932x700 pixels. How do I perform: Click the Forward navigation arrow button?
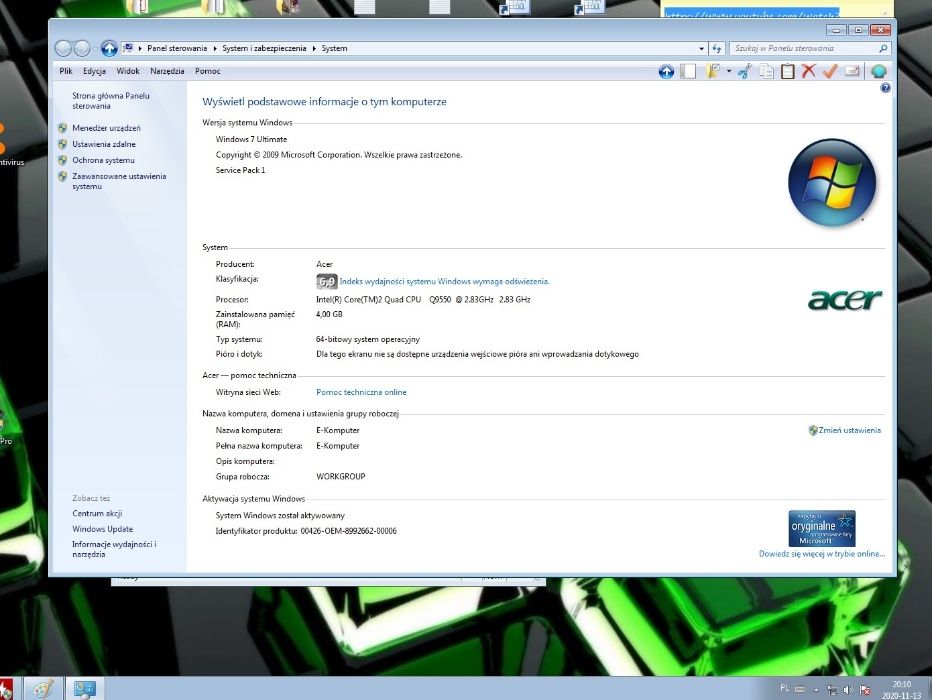tap(82, 48)
